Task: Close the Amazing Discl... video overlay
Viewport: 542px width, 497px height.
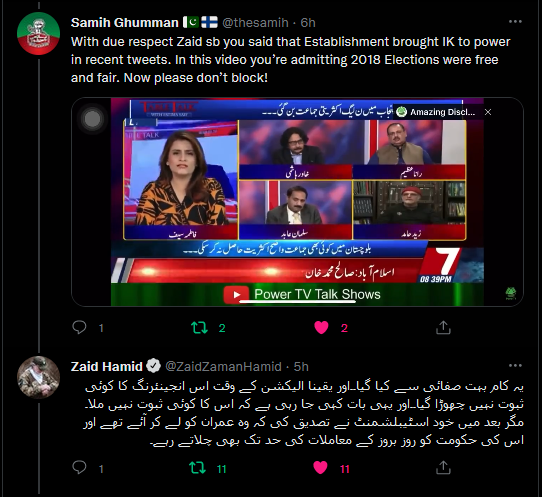Action: coord(488,112)
